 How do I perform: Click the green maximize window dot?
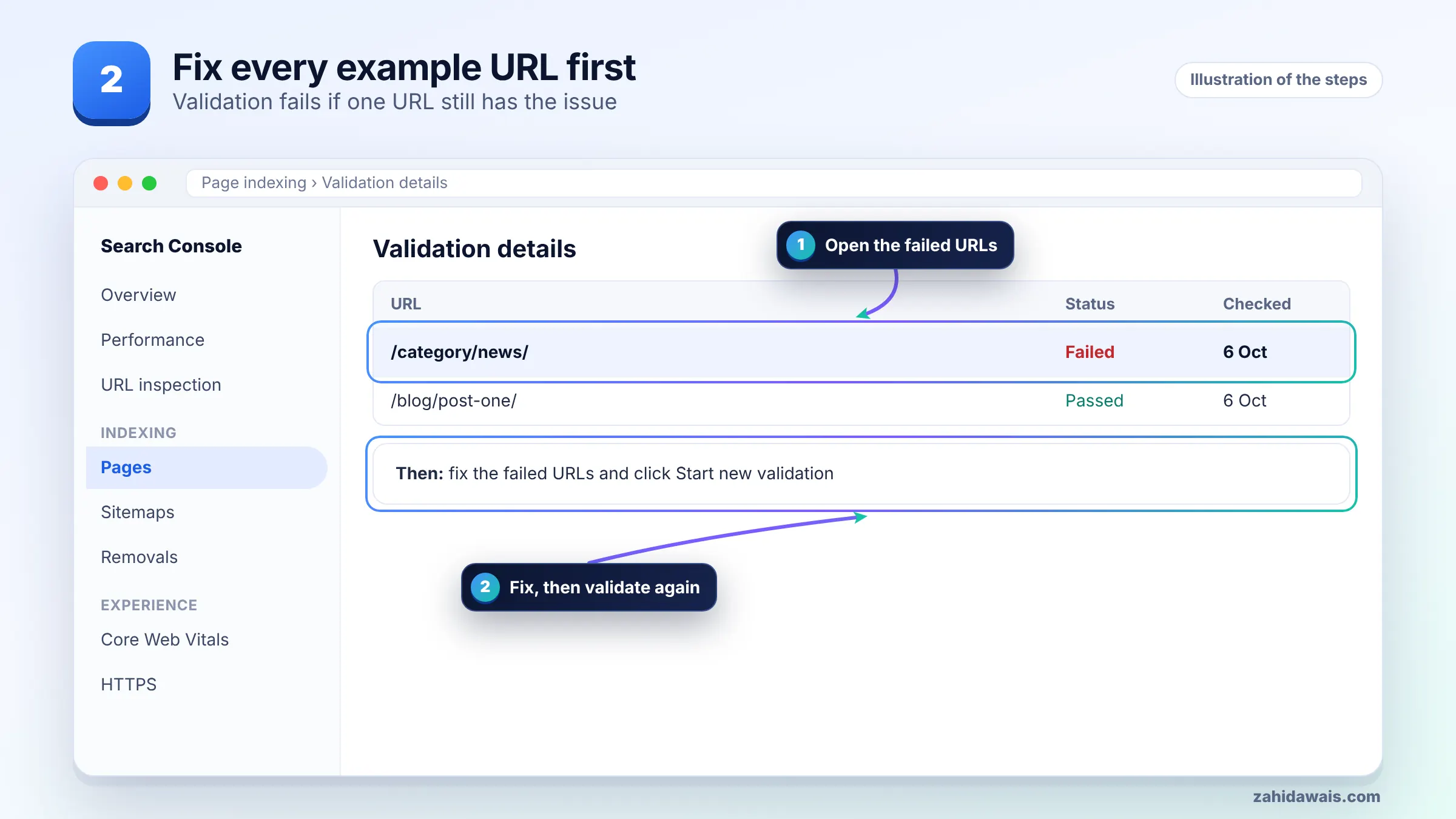click(149, 183)
